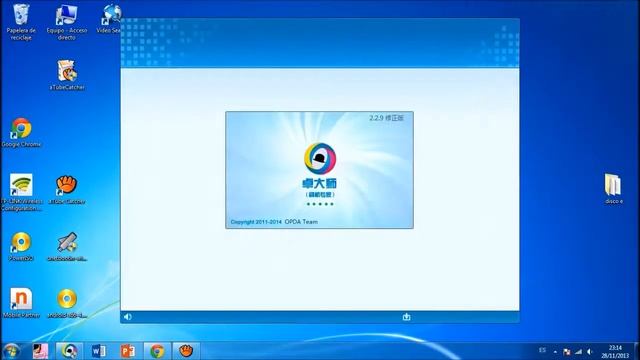Open Word from the taskbar

[98, 351]
